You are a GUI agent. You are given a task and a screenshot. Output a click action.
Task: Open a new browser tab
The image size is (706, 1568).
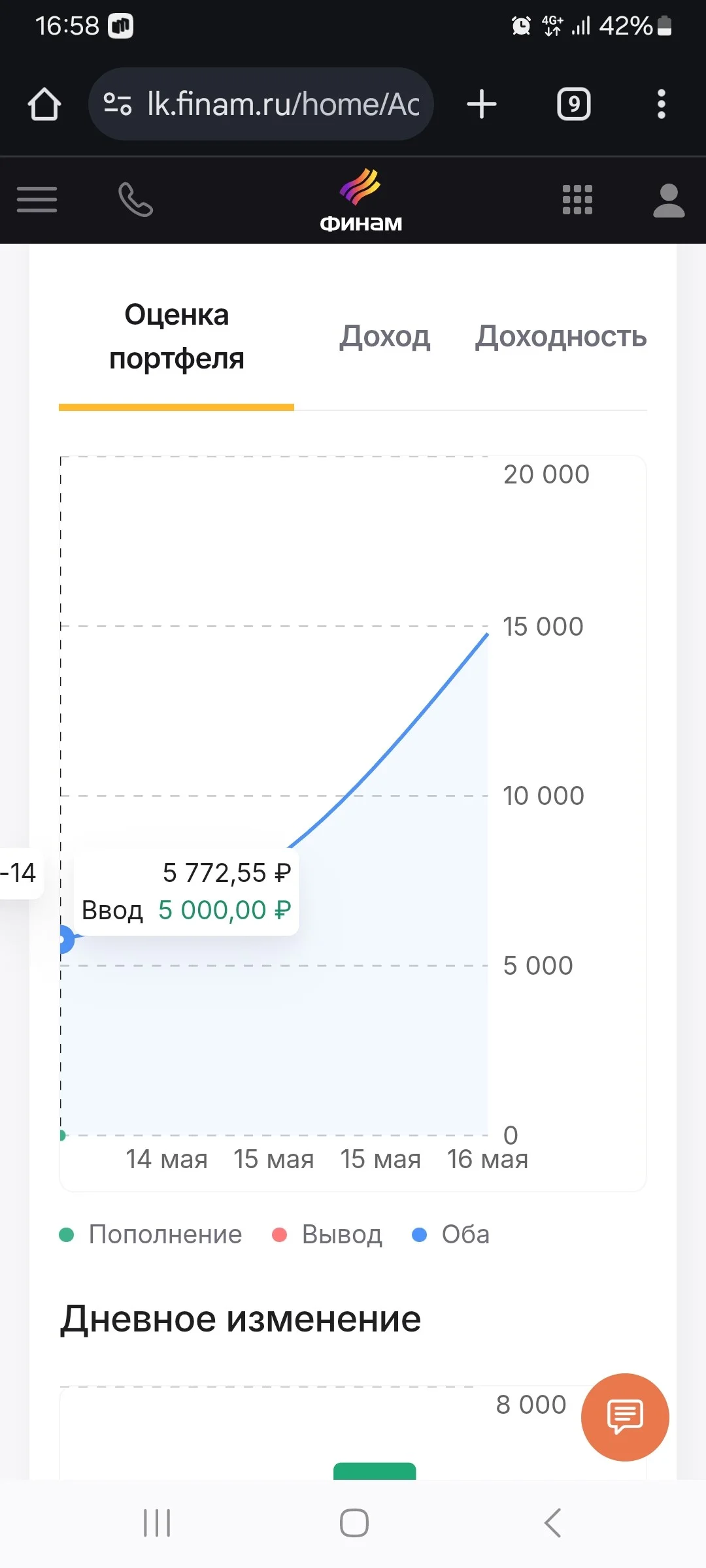point(482,105)
